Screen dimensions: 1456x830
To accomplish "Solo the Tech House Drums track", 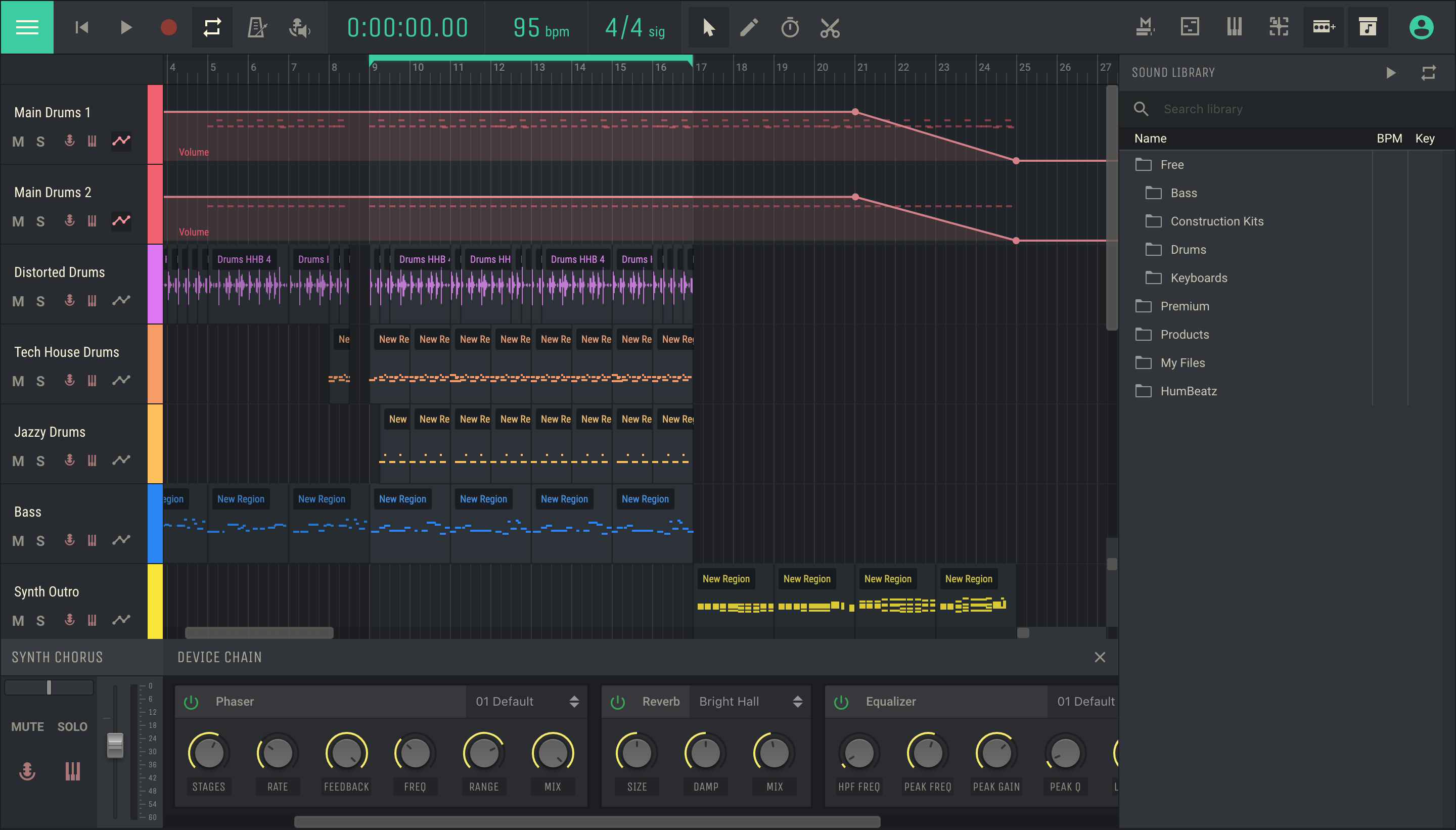I will click(x=40, y=381).
